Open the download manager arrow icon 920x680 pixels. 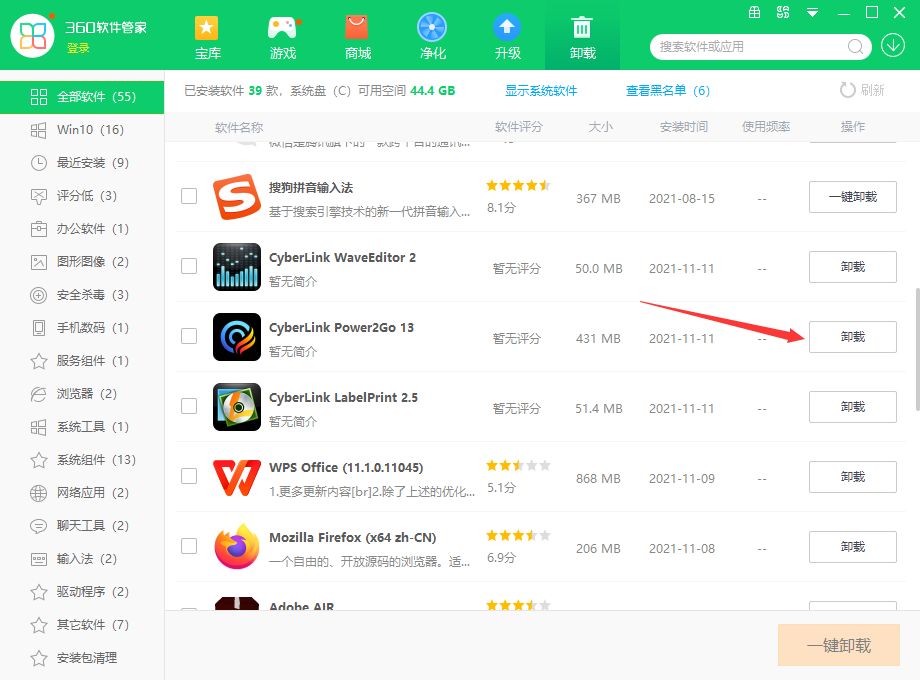tap(893, 46)
